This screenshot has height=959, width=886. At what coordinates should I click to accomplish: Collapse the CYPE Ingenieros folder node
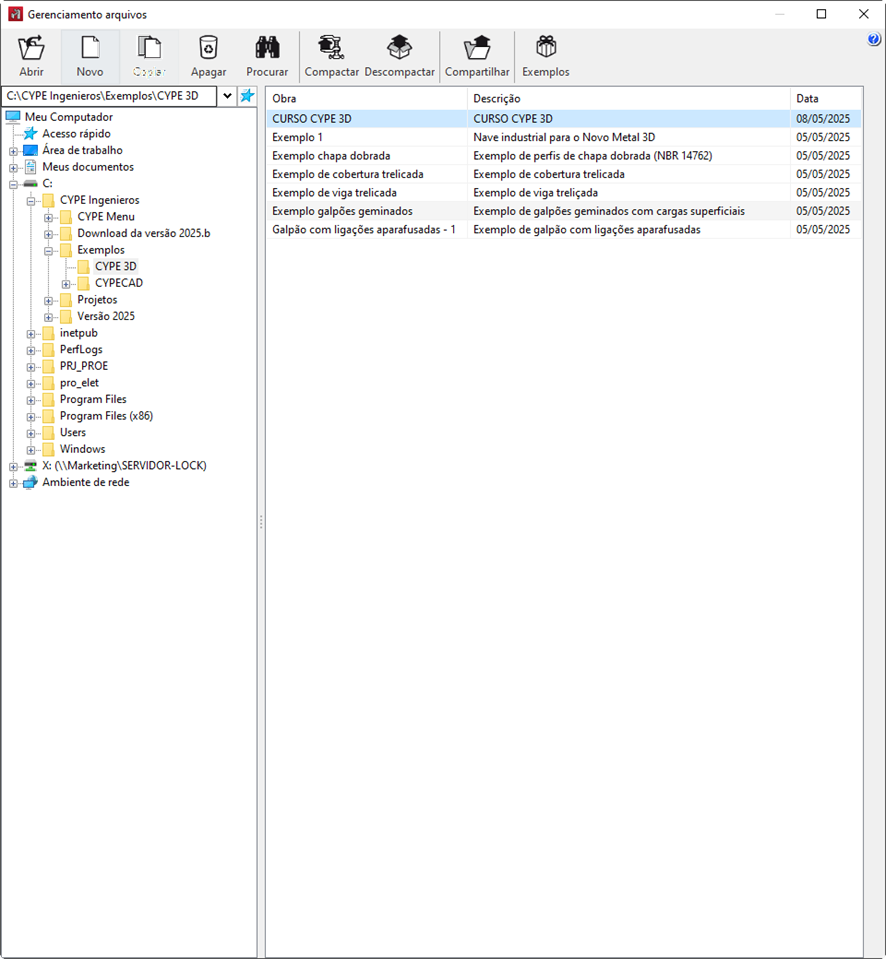coord(31,201)
